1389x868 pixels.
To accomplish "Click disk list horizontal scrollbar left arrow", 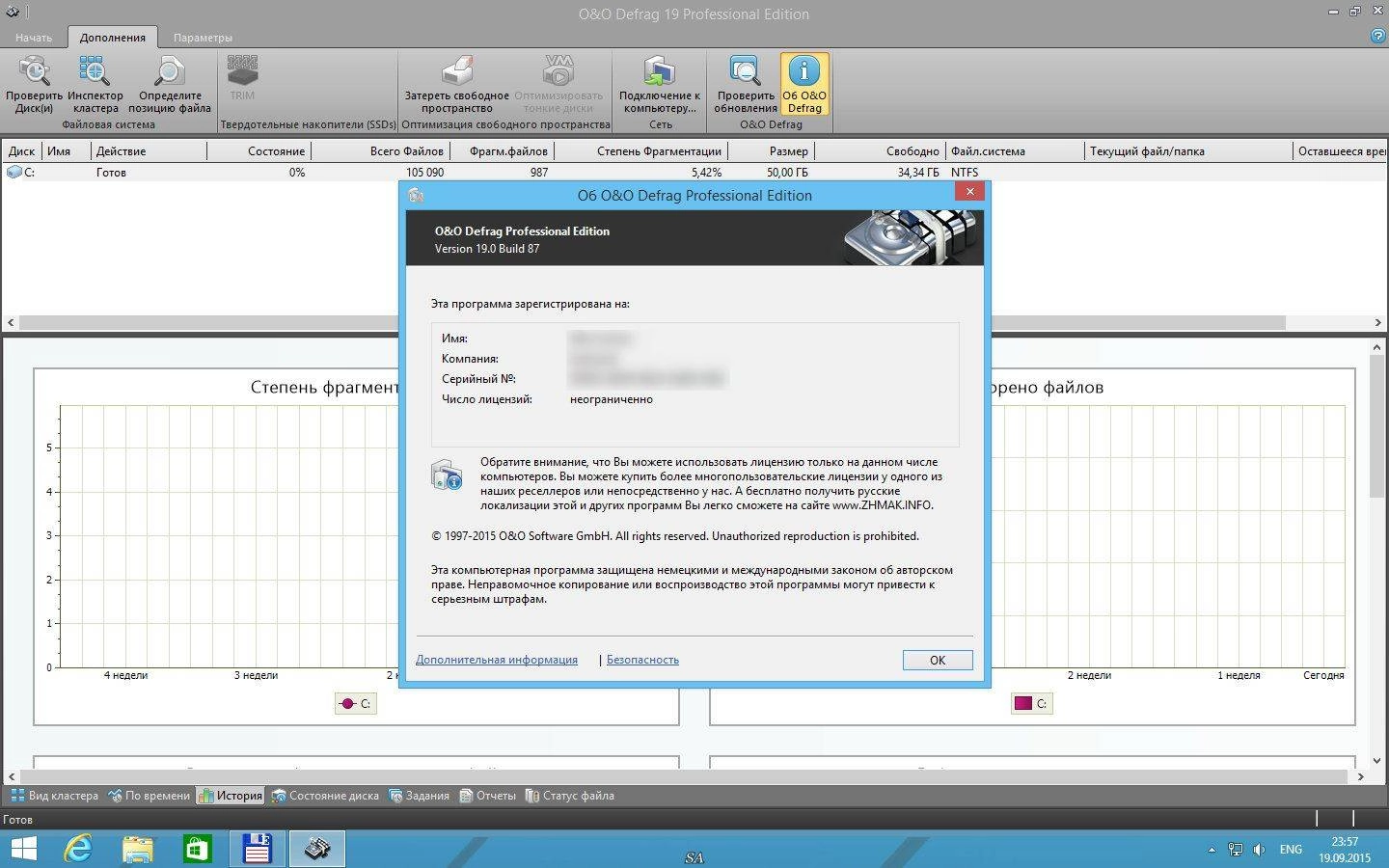I will click(11, 323).
